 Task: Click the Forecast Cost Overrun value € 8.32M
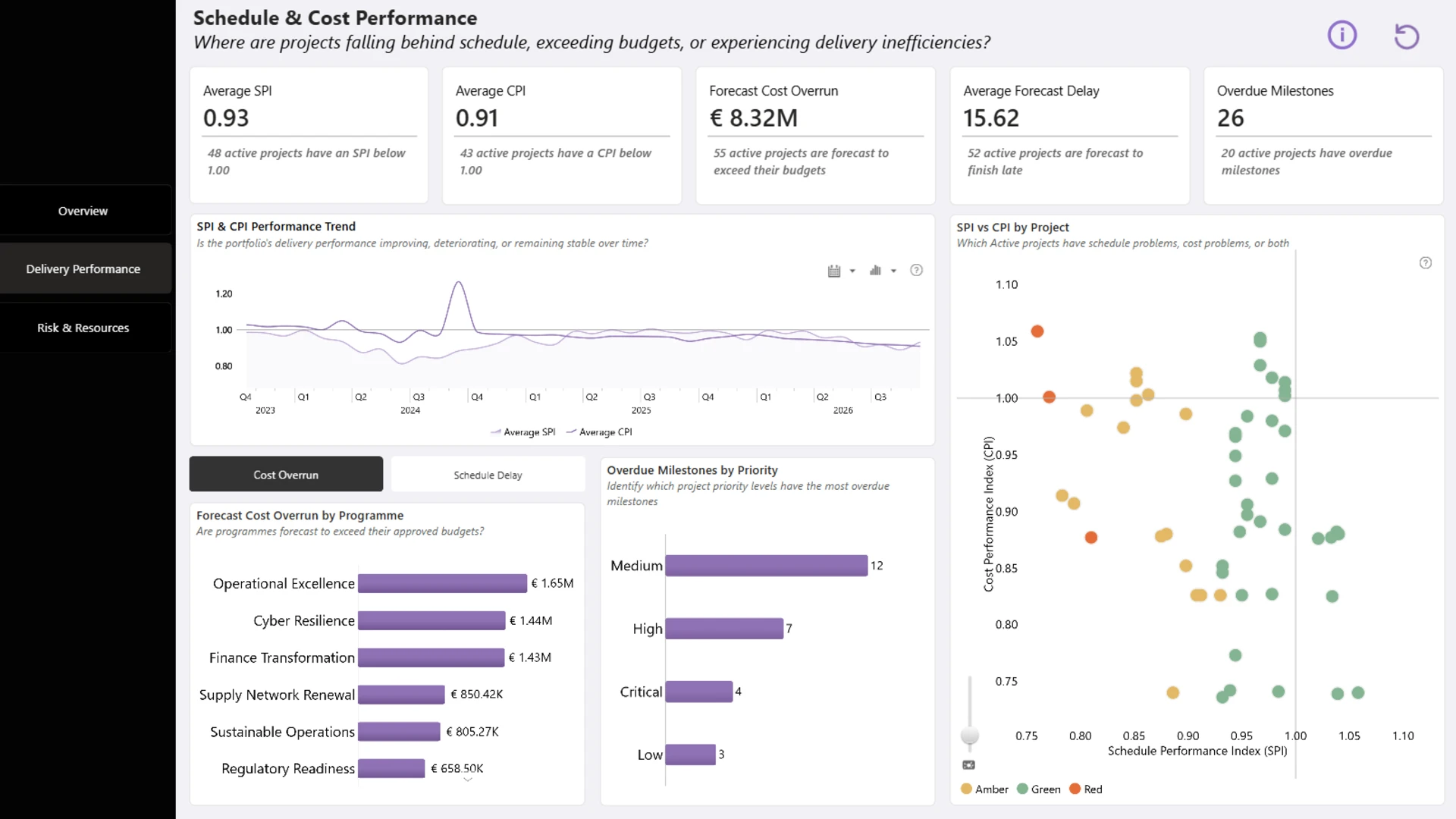pos(754,118)
